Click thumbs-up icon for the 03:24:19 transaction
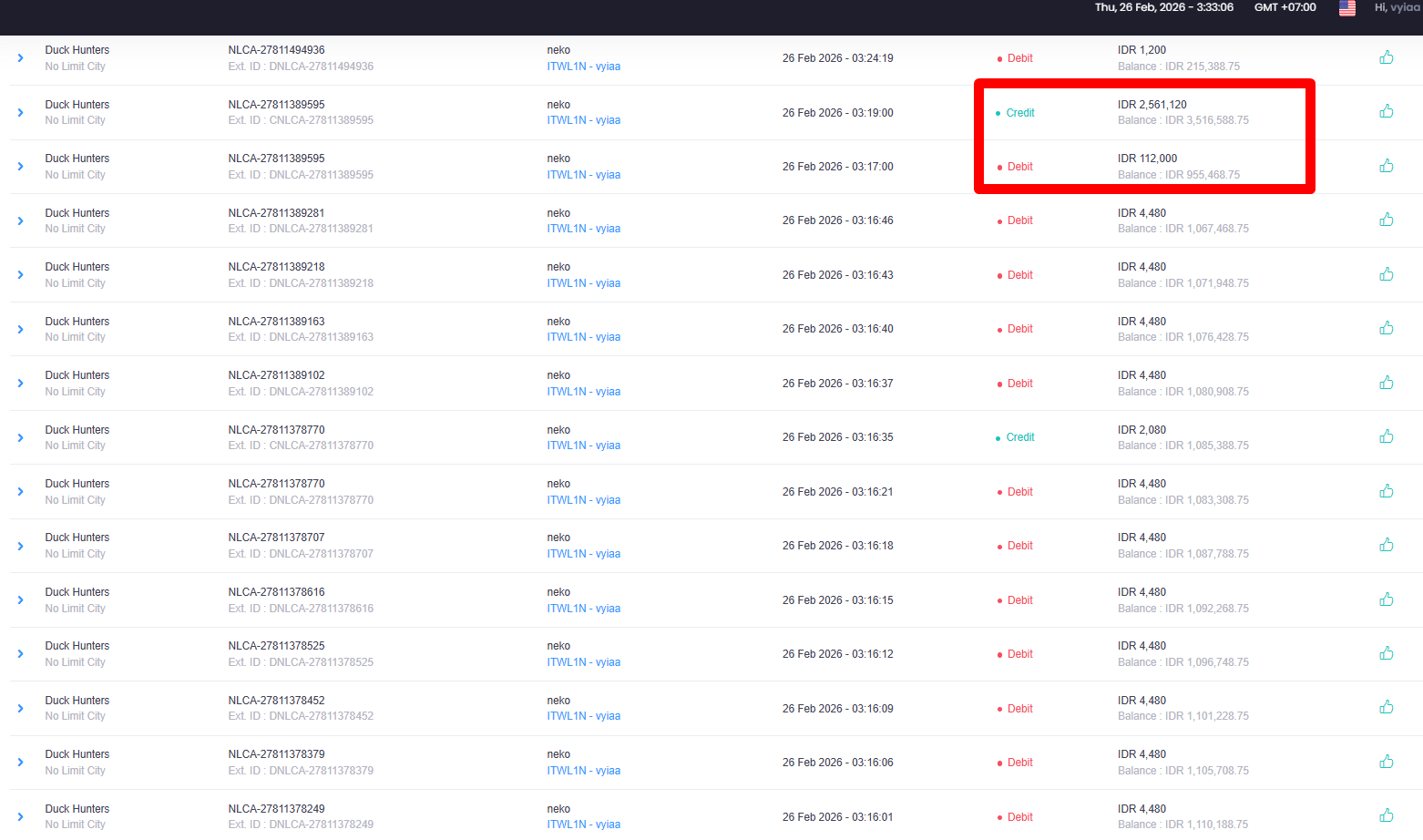The height and width of the screenshot is (840, 1423). tap(1387, 57)
